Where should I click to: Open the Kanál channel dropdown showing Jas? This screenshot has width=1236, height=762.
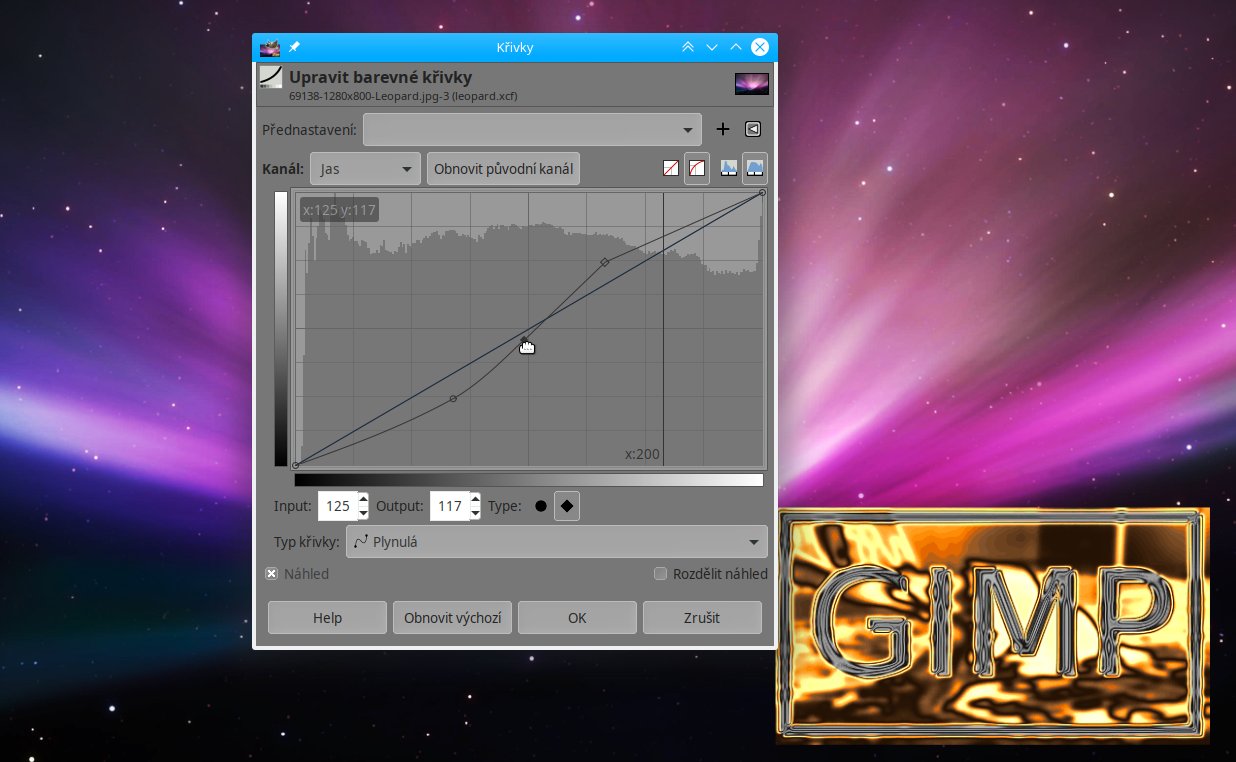coord(365,169)
